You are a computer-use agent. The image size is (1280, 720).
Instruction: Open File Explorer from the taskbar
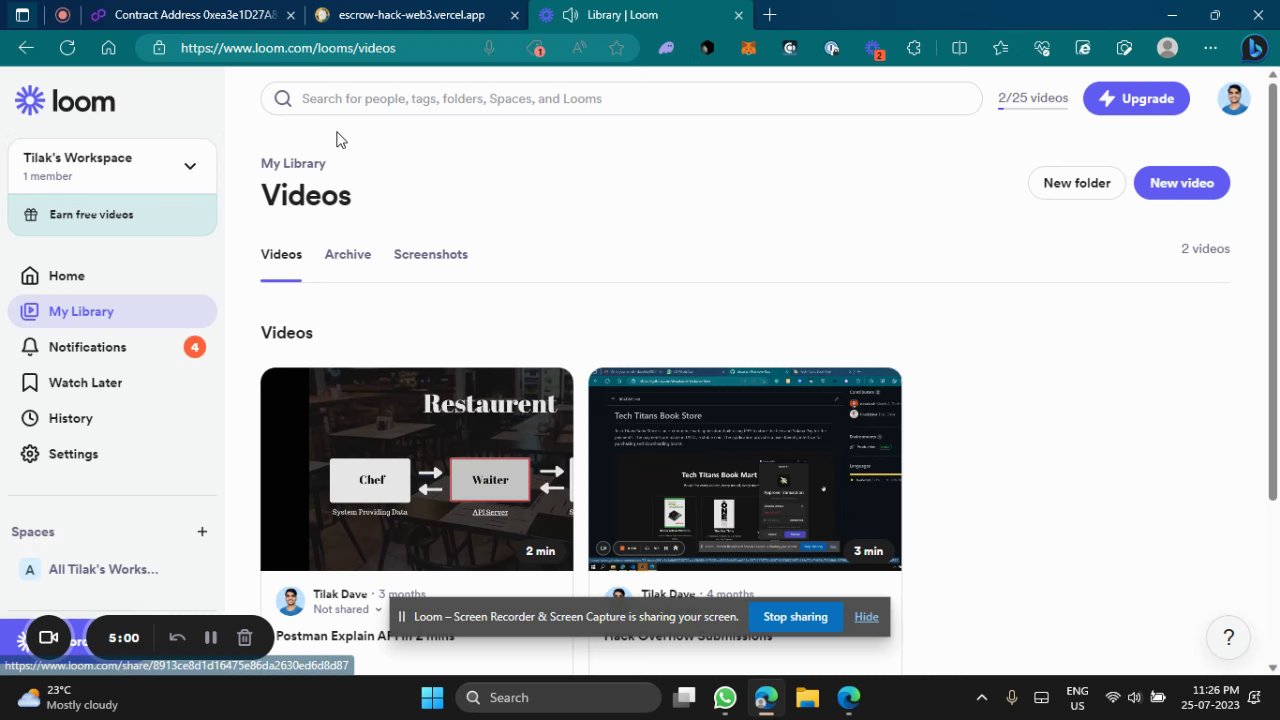[x=807, y=698]
